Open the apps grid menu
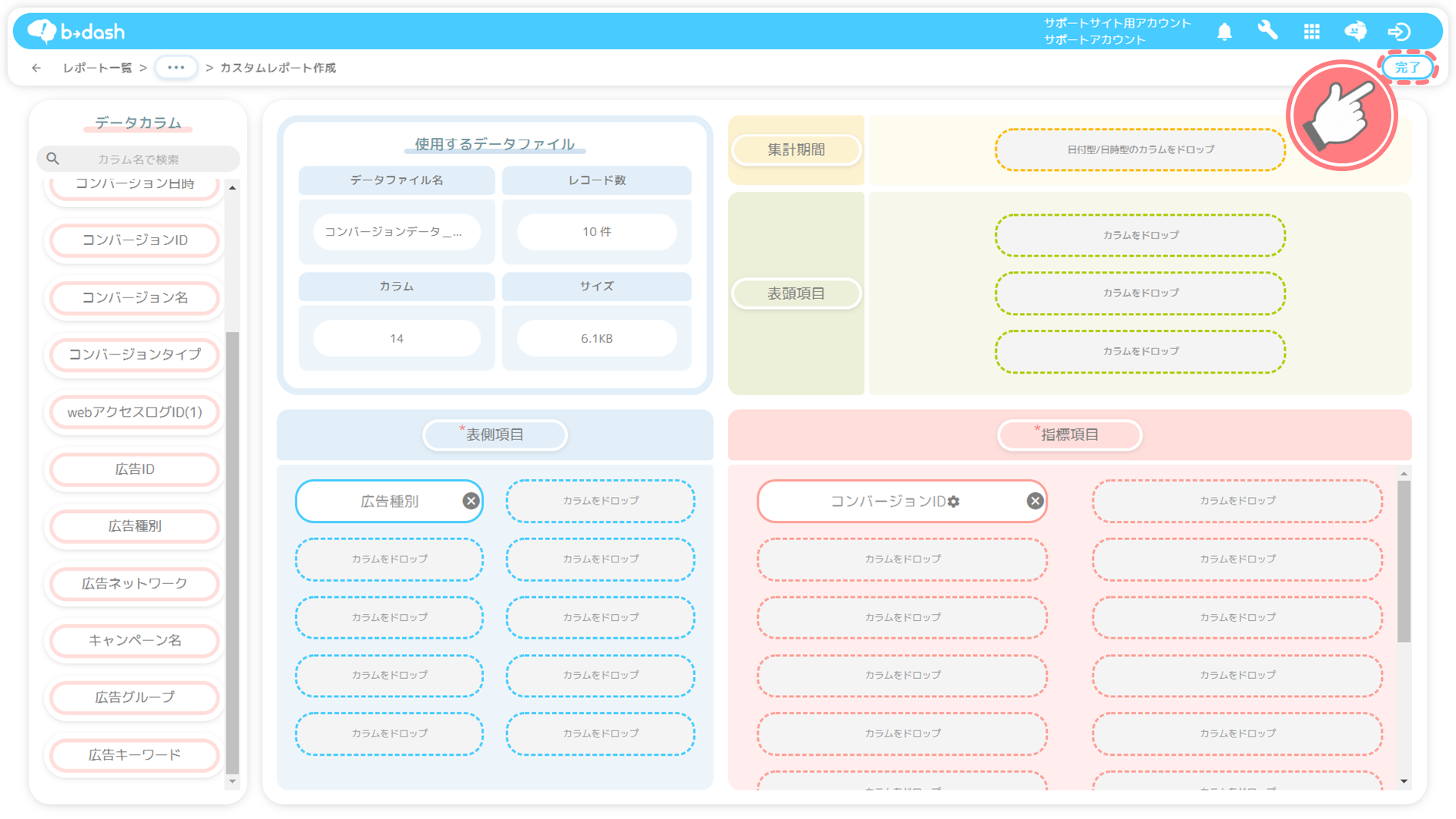 tap(1311, 32)
